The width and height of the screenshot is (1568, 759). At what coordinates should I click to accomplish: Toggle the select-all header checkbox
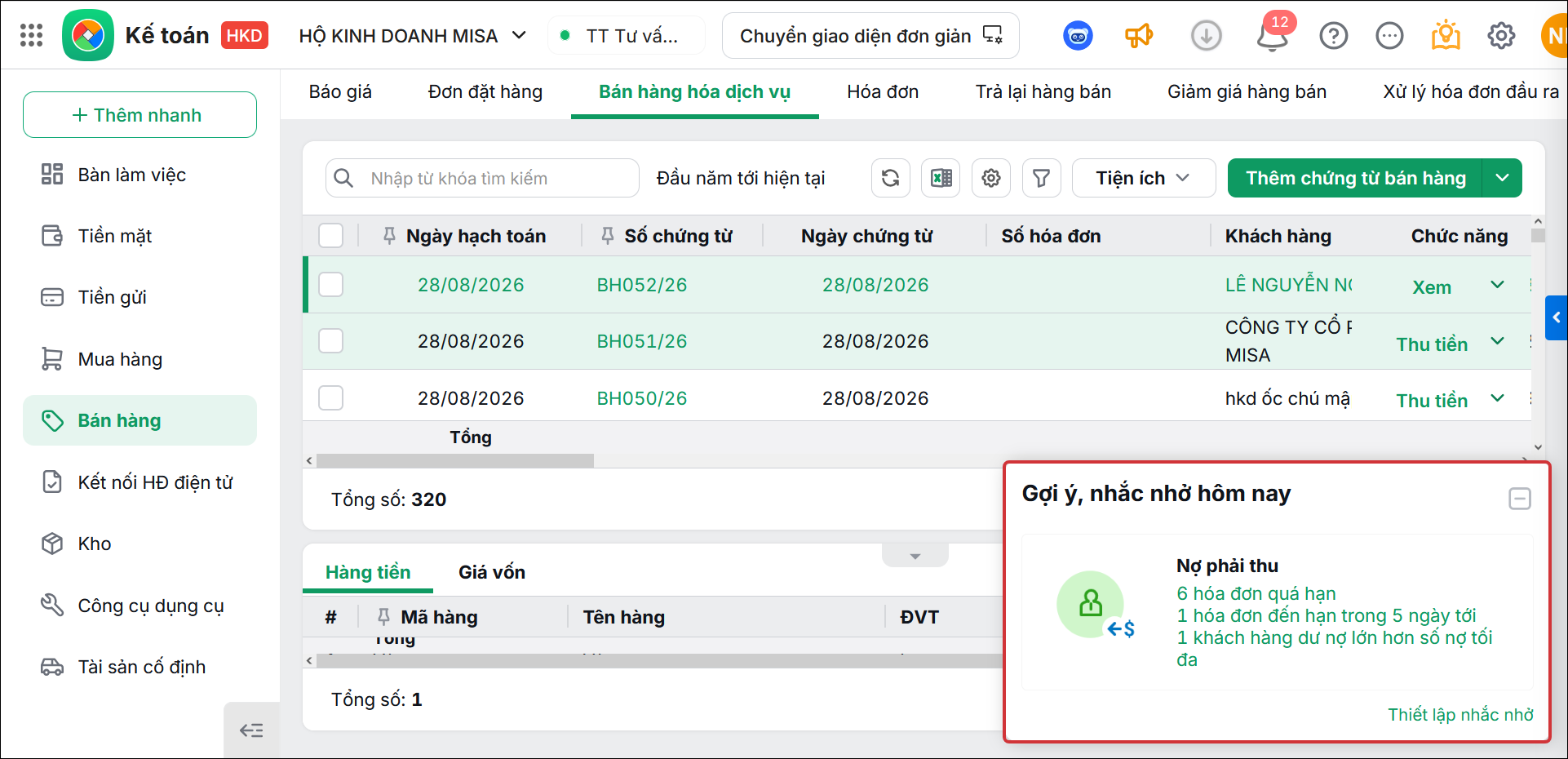330,236
